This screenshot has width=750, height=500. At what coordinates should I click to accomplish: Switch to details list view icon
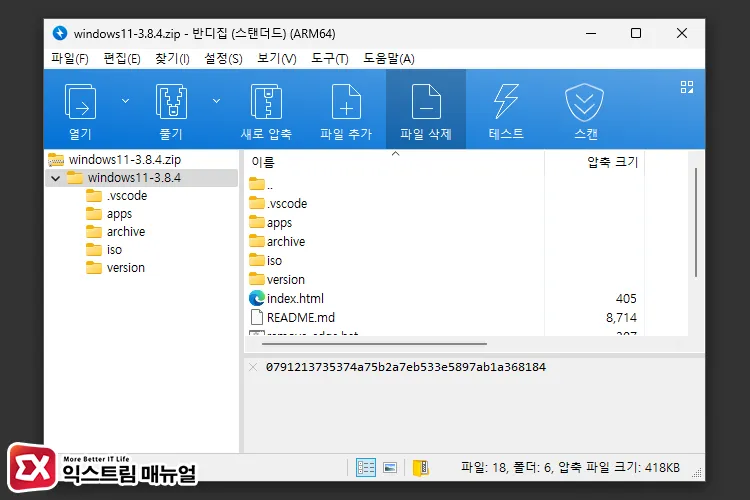(366, 467)
